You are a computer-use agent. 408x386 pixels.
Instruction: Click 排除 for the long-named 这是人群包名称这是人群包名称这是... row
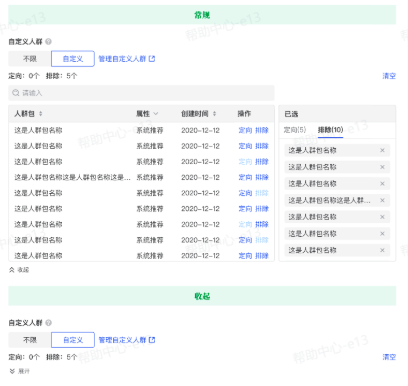point(262,177)
